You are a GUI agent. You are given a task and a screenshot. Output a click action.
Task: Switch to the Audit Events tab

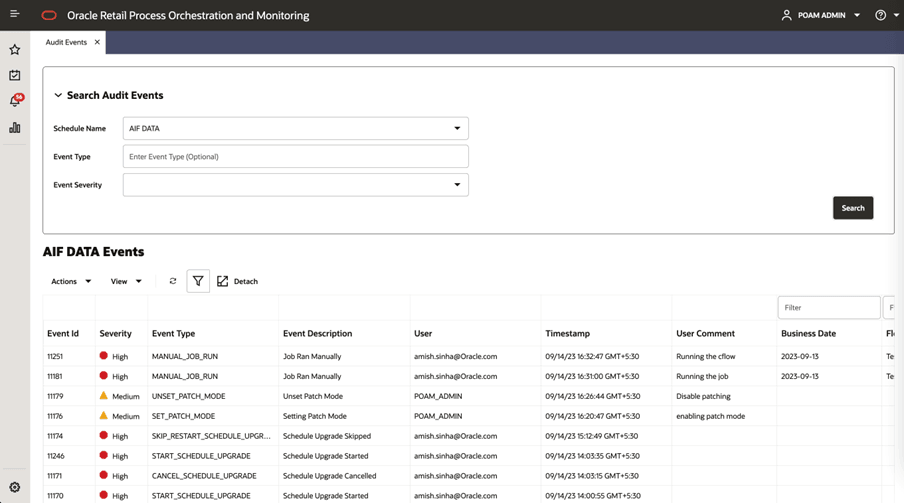pyautogui.click(x=66, y=42)
